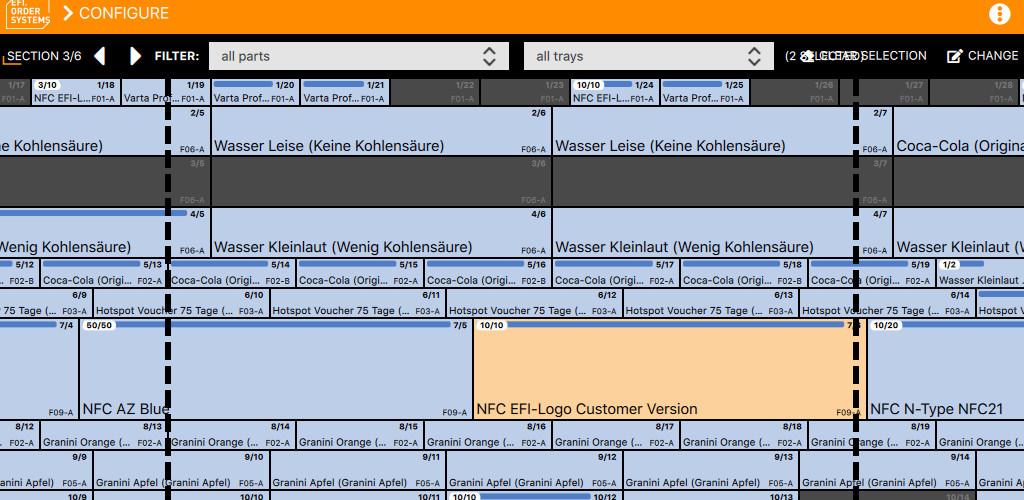Click the SECTION 3/6 label
Image resolution: width=1024 pixels, height=500 pixels.
coord(44,56)
